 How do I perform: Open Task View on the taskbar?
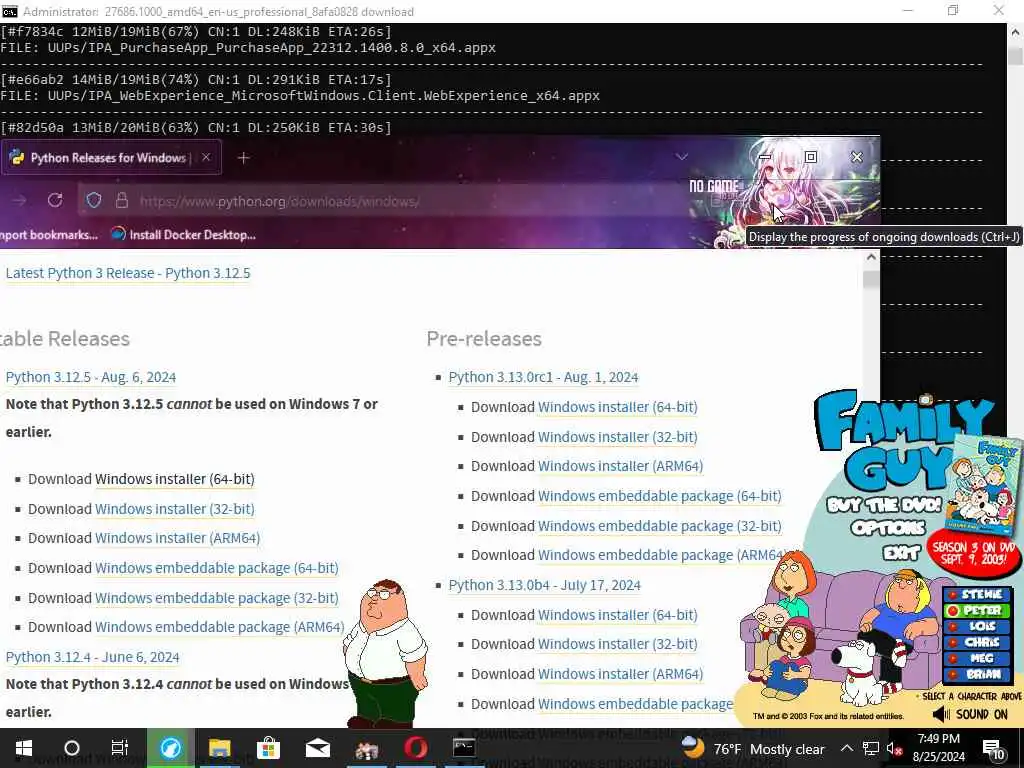click(120, 748)
